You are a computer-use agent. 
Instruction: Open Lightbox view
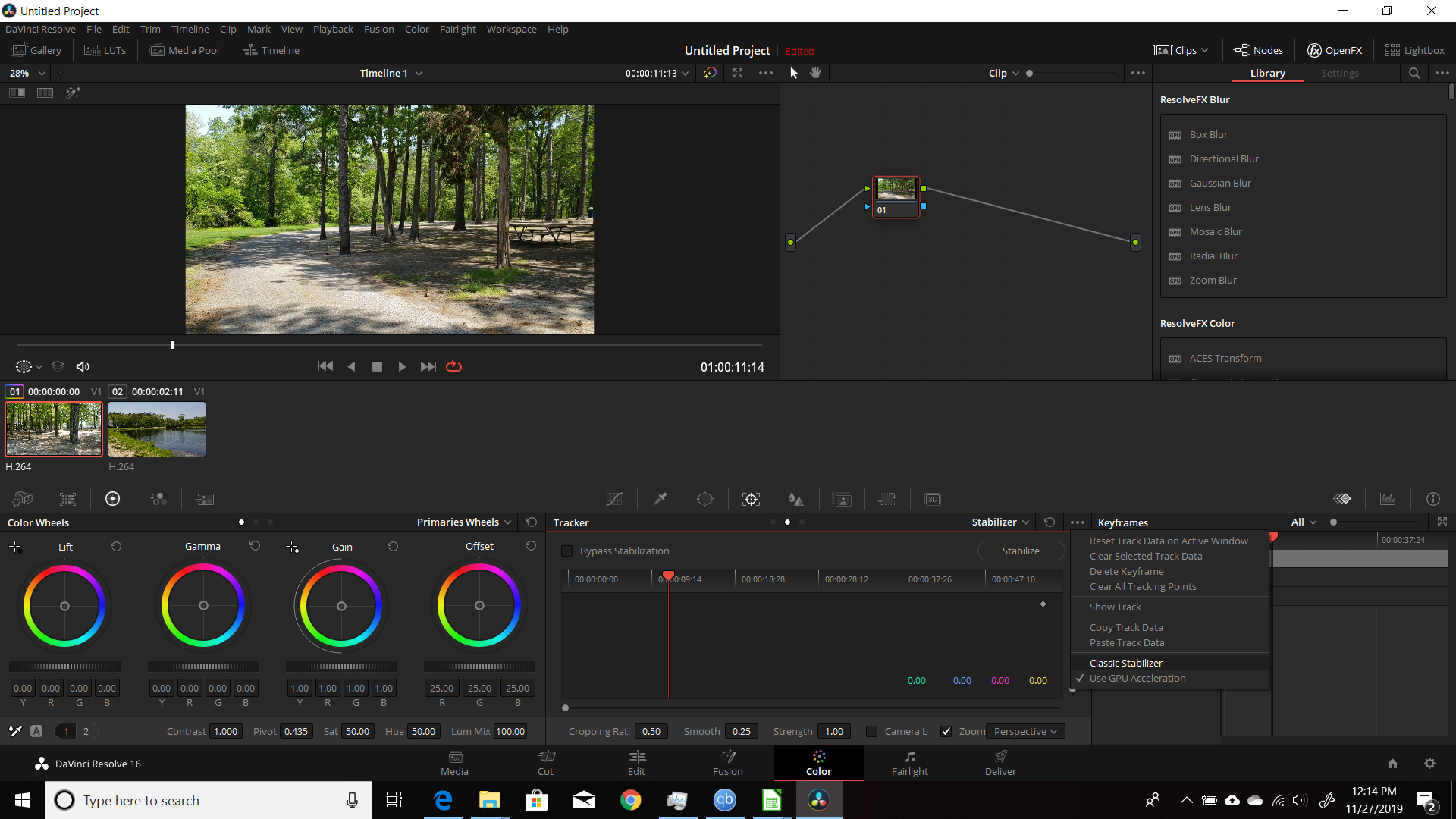click(1414, 50)
